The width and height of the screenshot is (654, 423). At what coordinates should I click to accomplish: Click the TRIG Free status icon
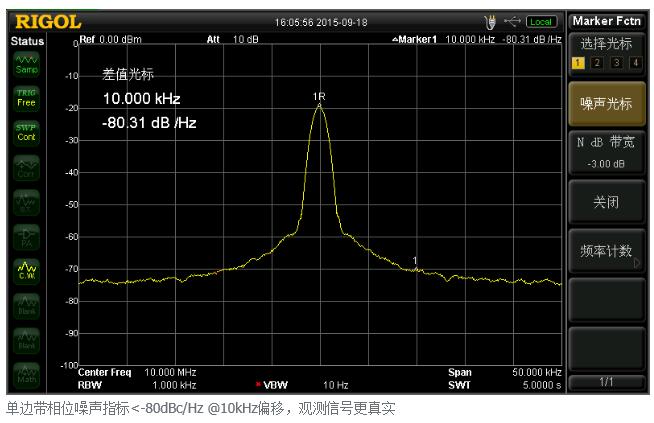[26, 97]
